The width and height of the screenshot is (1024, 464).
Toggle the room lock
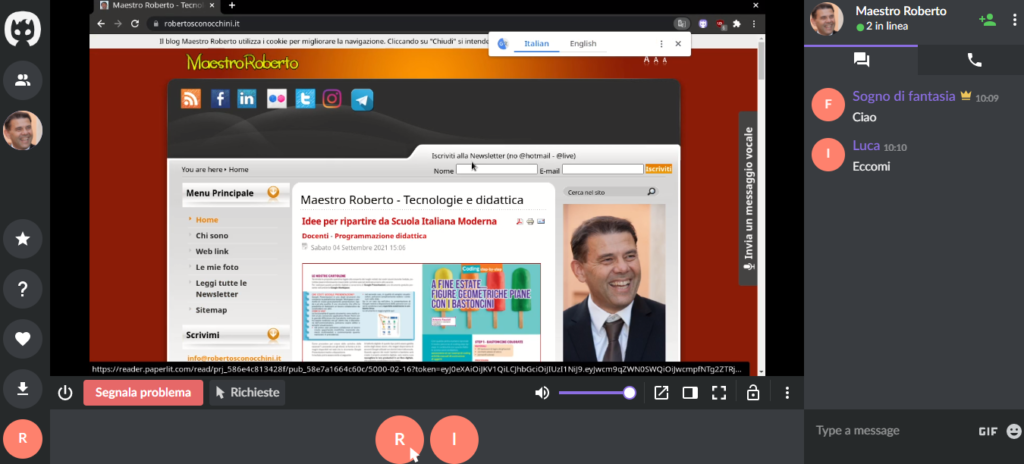coord(753,392)
